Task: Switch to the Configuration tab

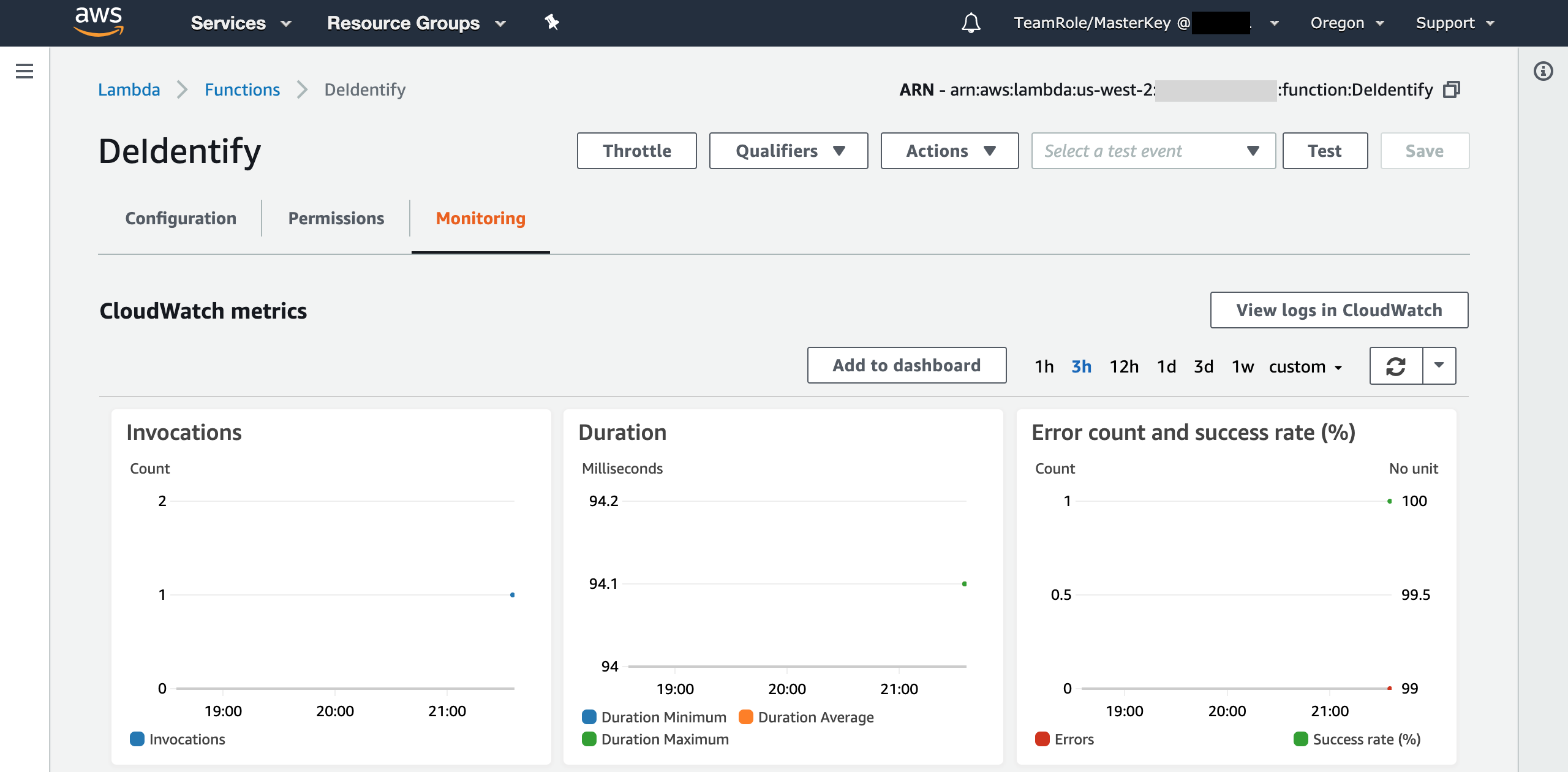Action: click(181, 218)
